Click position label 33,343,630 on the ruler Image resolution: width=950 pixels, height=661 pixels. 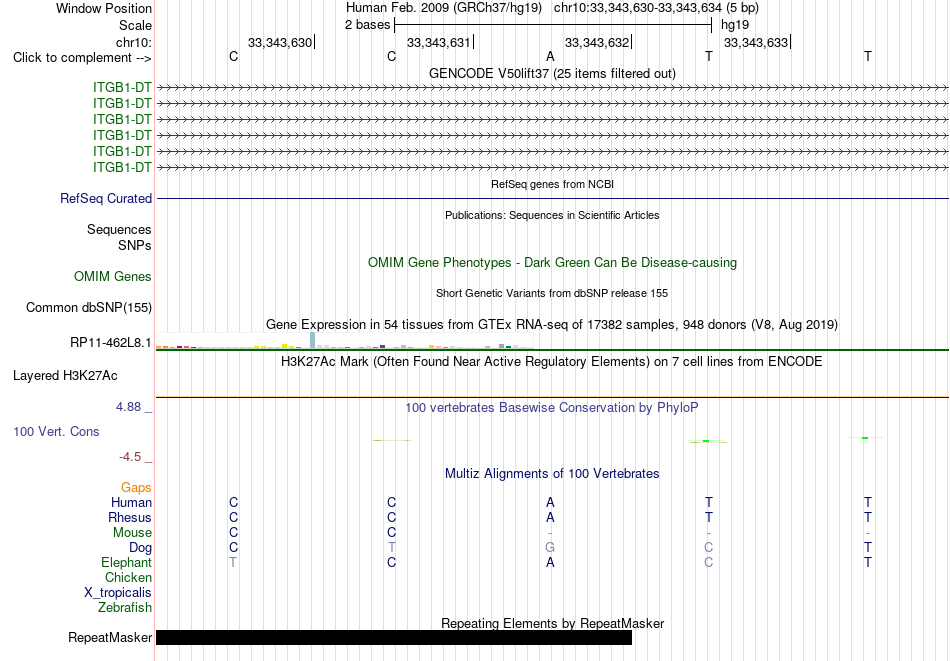pyautogui.click(x=280, y=42)
